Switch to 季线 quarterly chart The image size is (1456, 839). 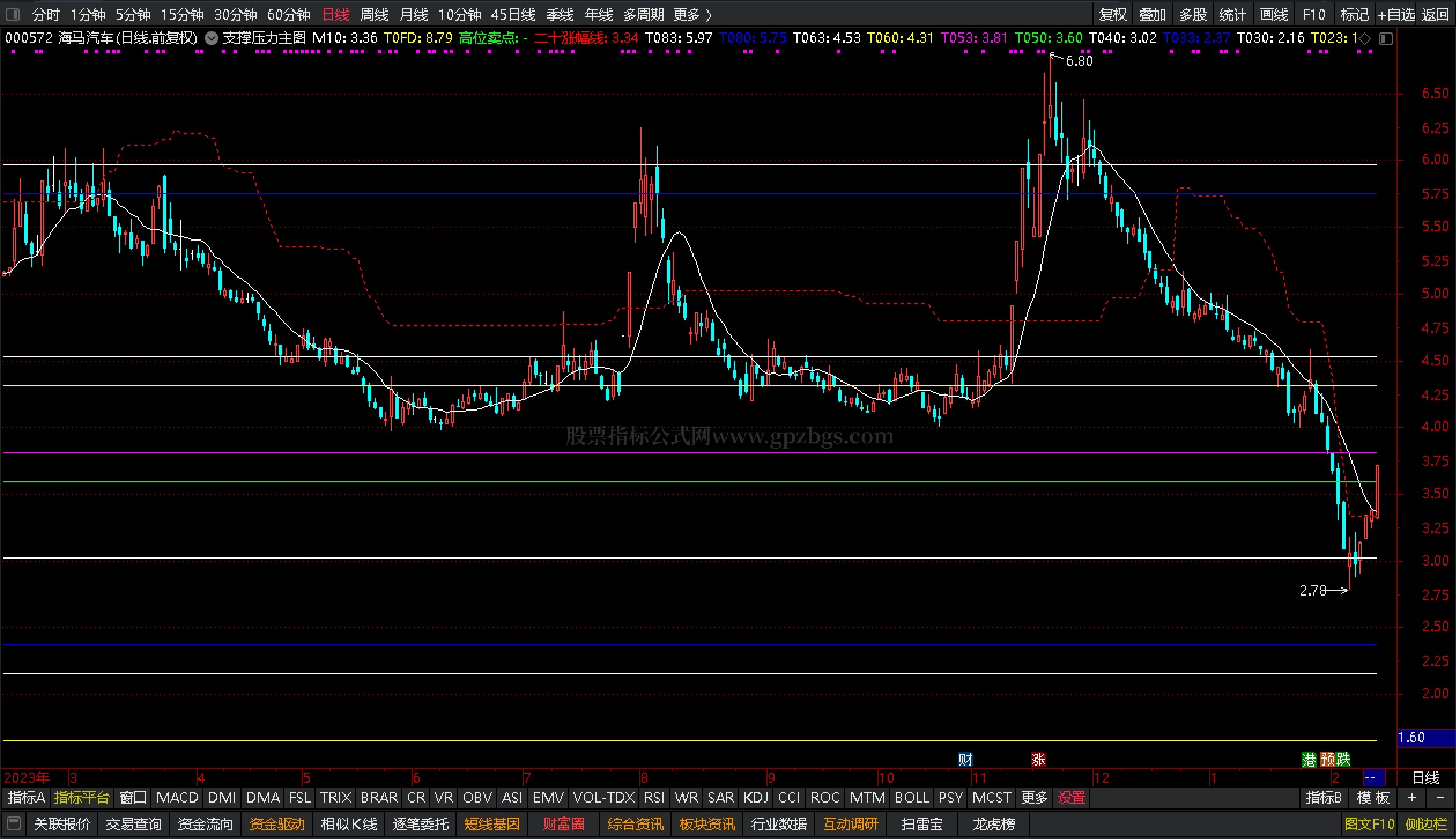pos(560,14)
